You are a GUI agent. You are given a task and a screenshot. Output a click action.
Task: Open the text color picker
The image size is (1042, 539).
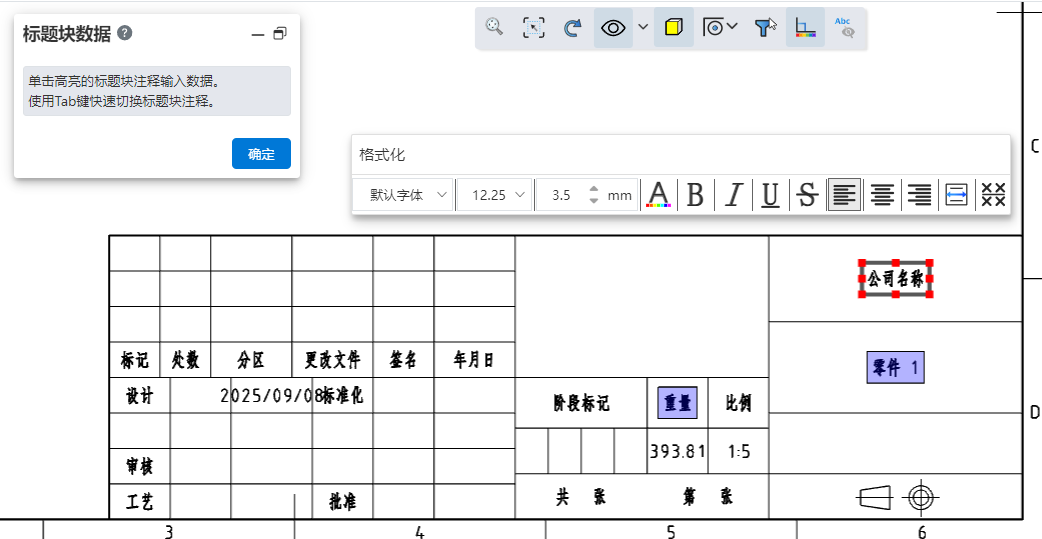657,195
